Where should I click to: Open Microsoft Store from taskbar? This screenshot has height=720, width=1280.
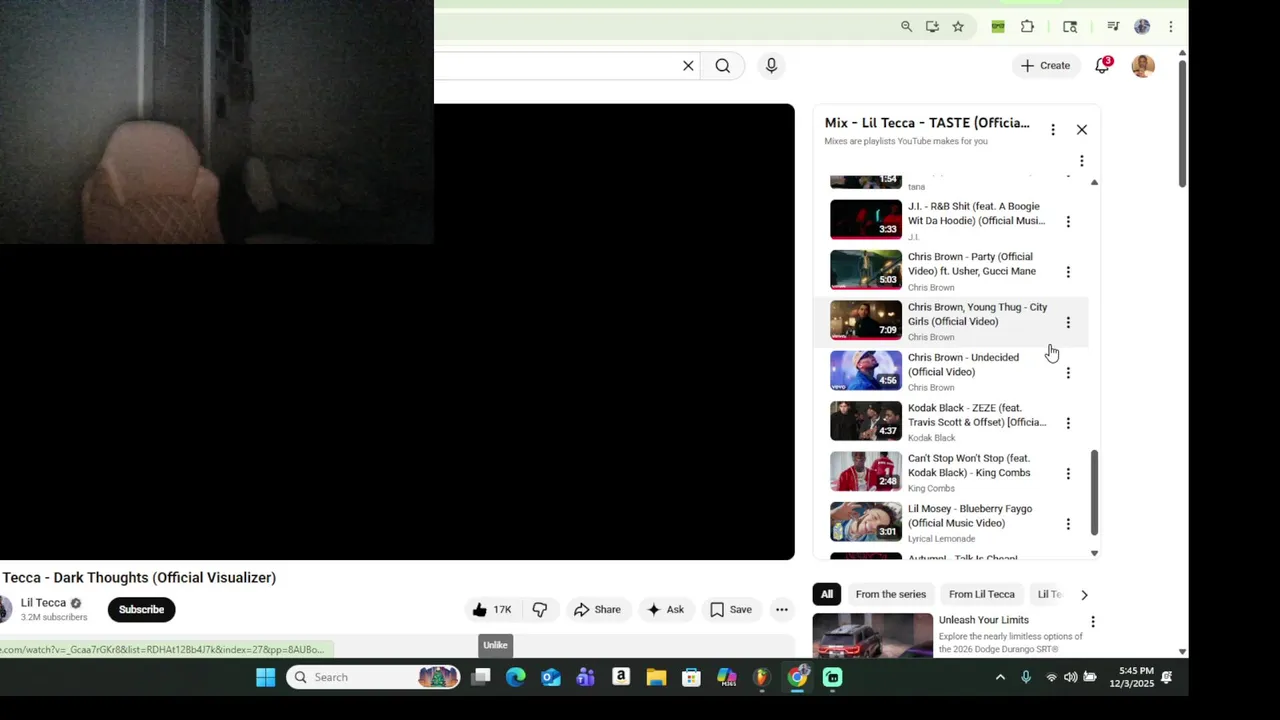point(691,677)
